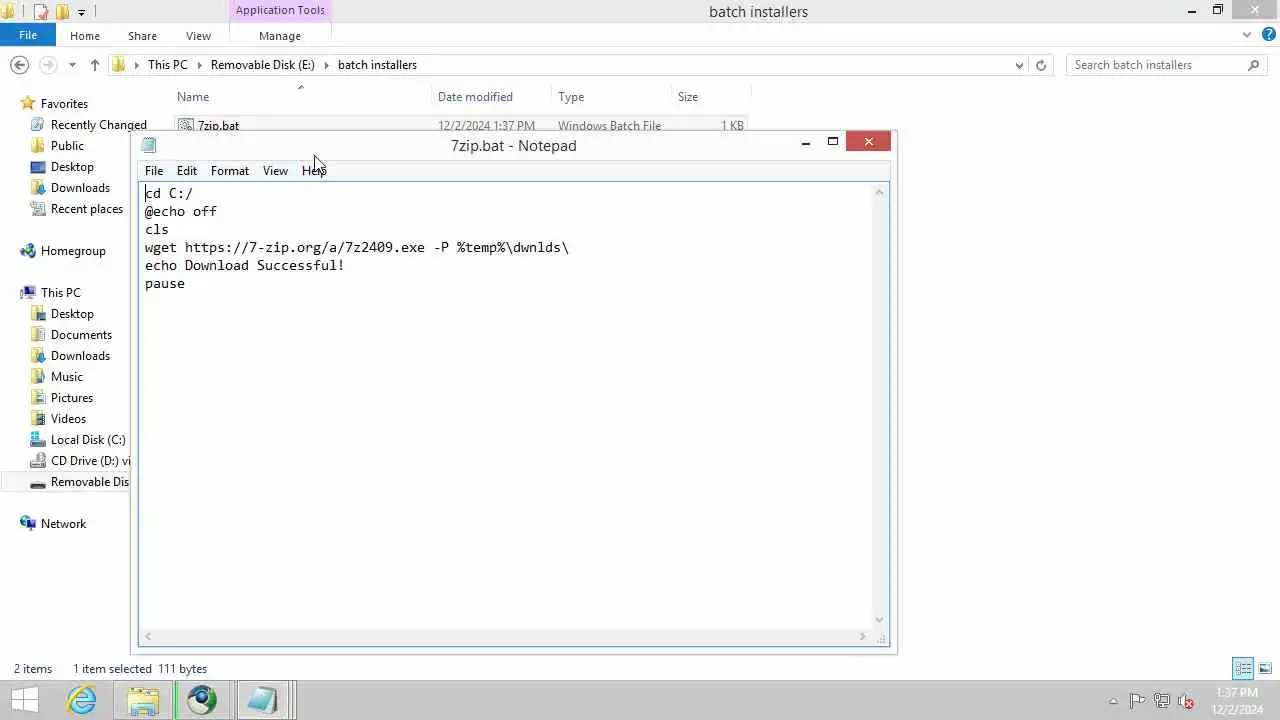The image size is (1280, 720).
Task: Switch to Explorer's View ribbon tab
Action: (x=198, y=36)
